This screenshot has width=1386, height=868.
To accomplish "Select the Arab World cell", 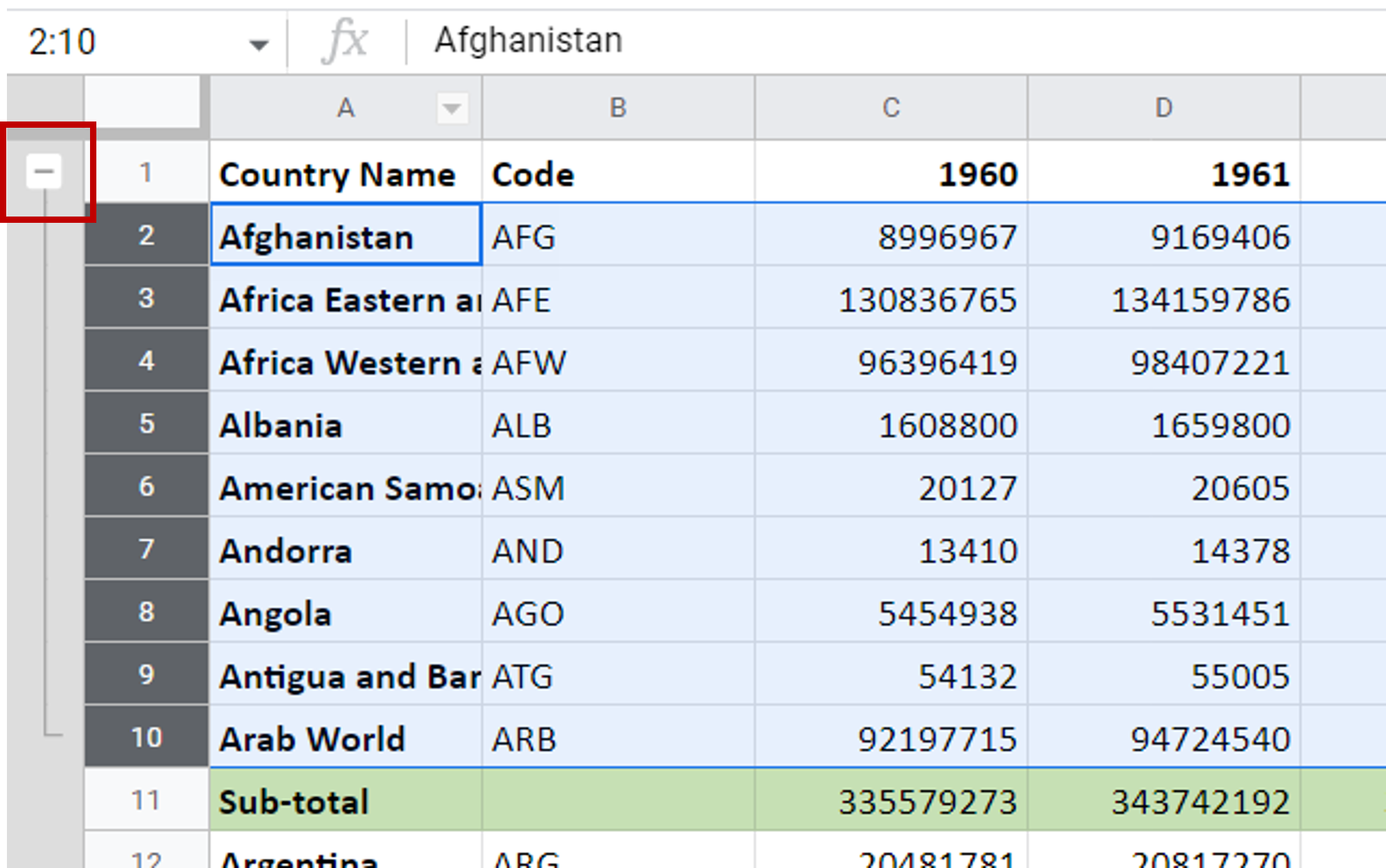I will coord(346,736).
